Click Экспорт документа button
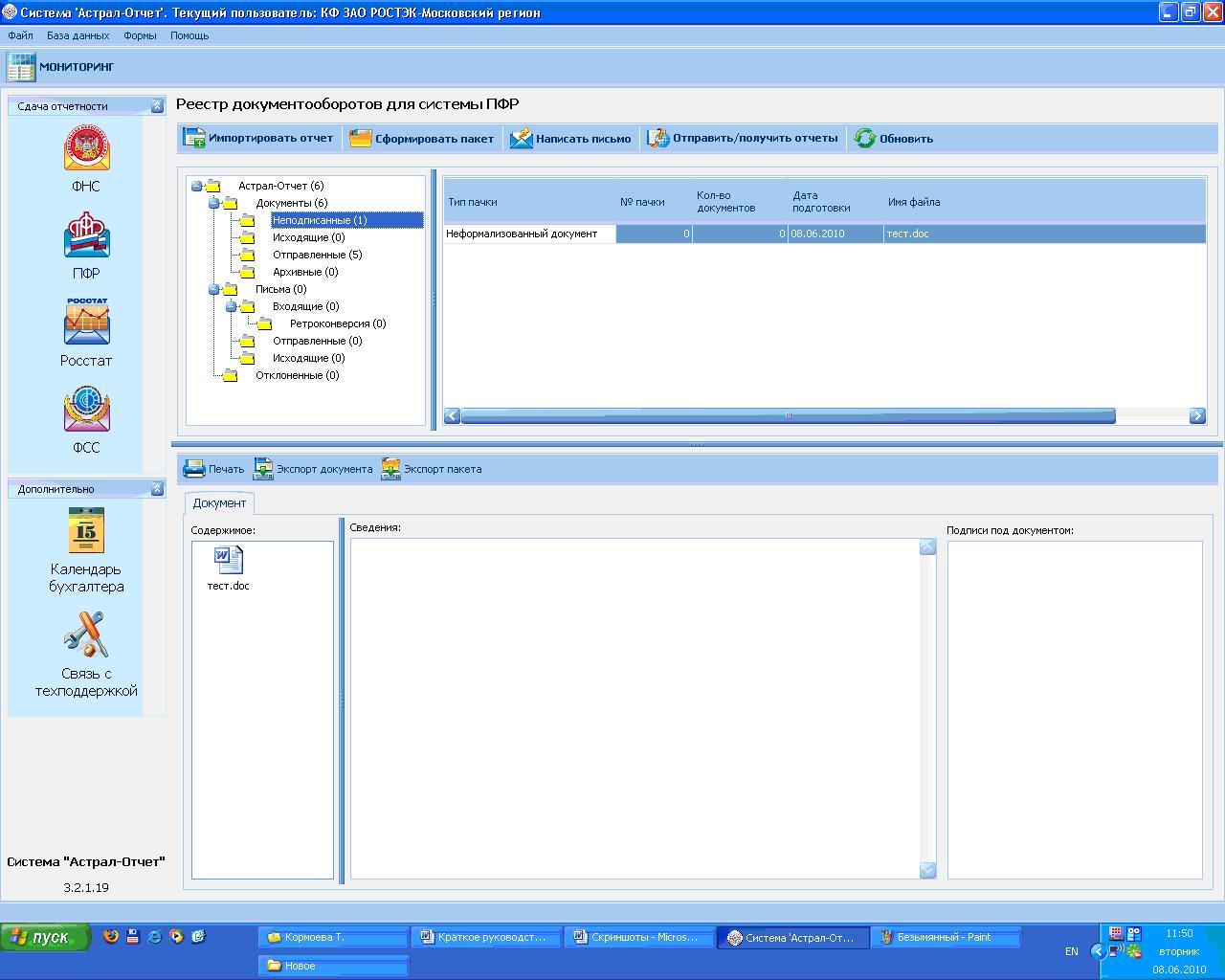The height and width of the screenshot is (980, 1225). (312, 469)
